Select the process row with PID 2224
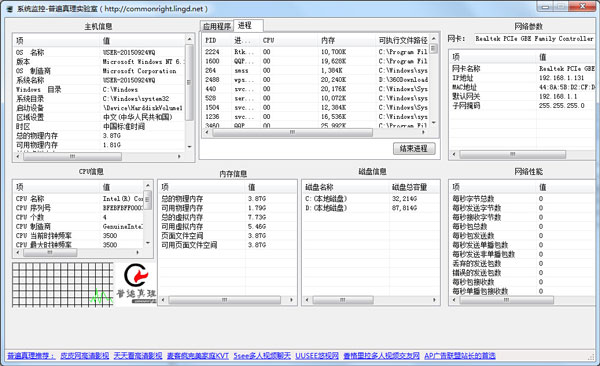This screenshot has height=366, width=600. pos(316,52)
